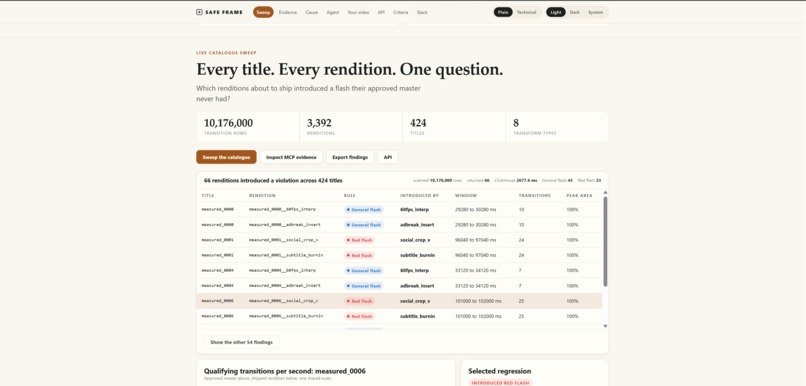The width and height of the screenshot is (806, 386).
Task: Click the 'Red flash 23' summary count
Action: click(589, 180)
